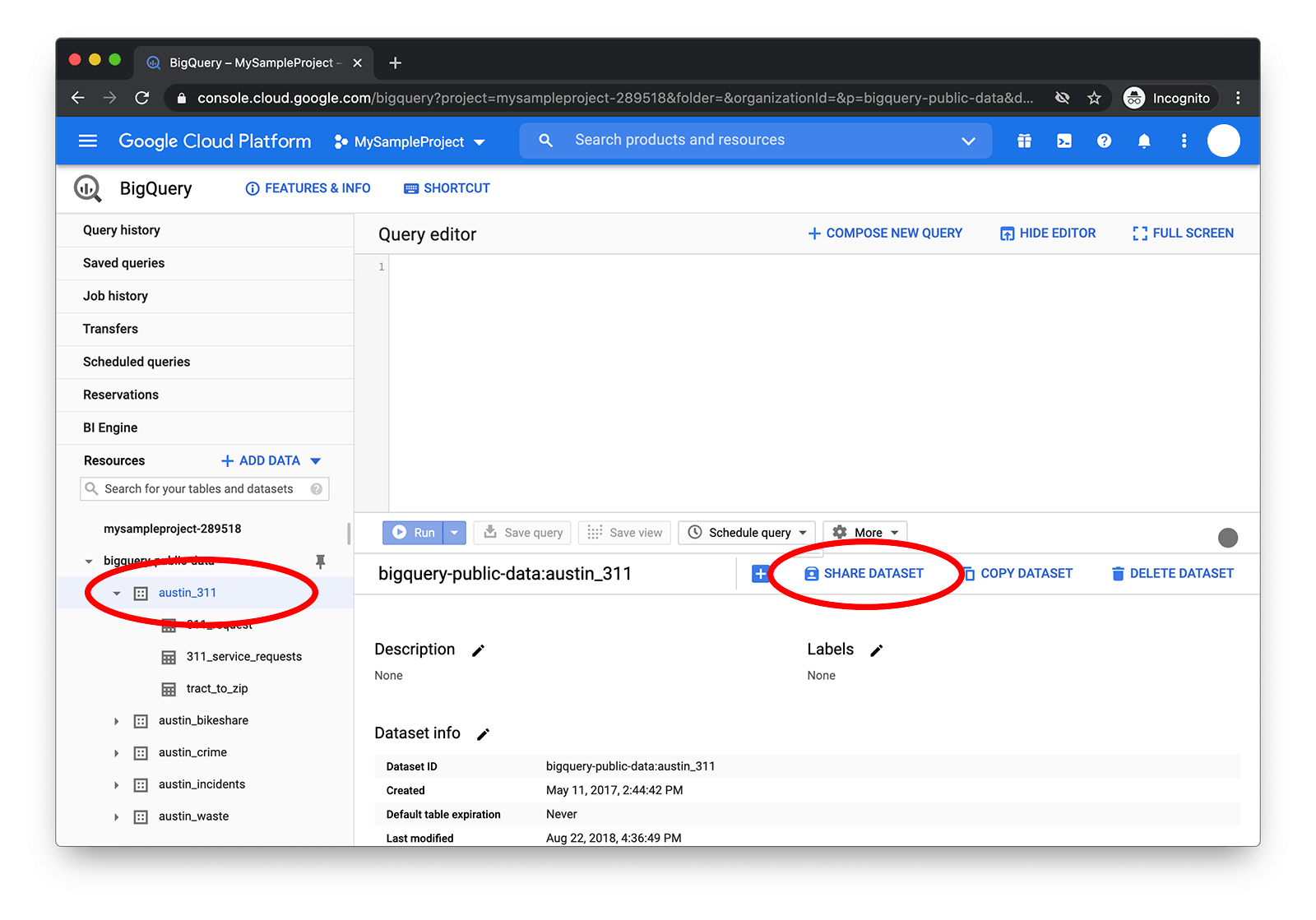Image resolution: width=1316 pixels, height=920 pixels.
Task: Click the pin icon next to bigquery-public-data
Action: [321, 561]
